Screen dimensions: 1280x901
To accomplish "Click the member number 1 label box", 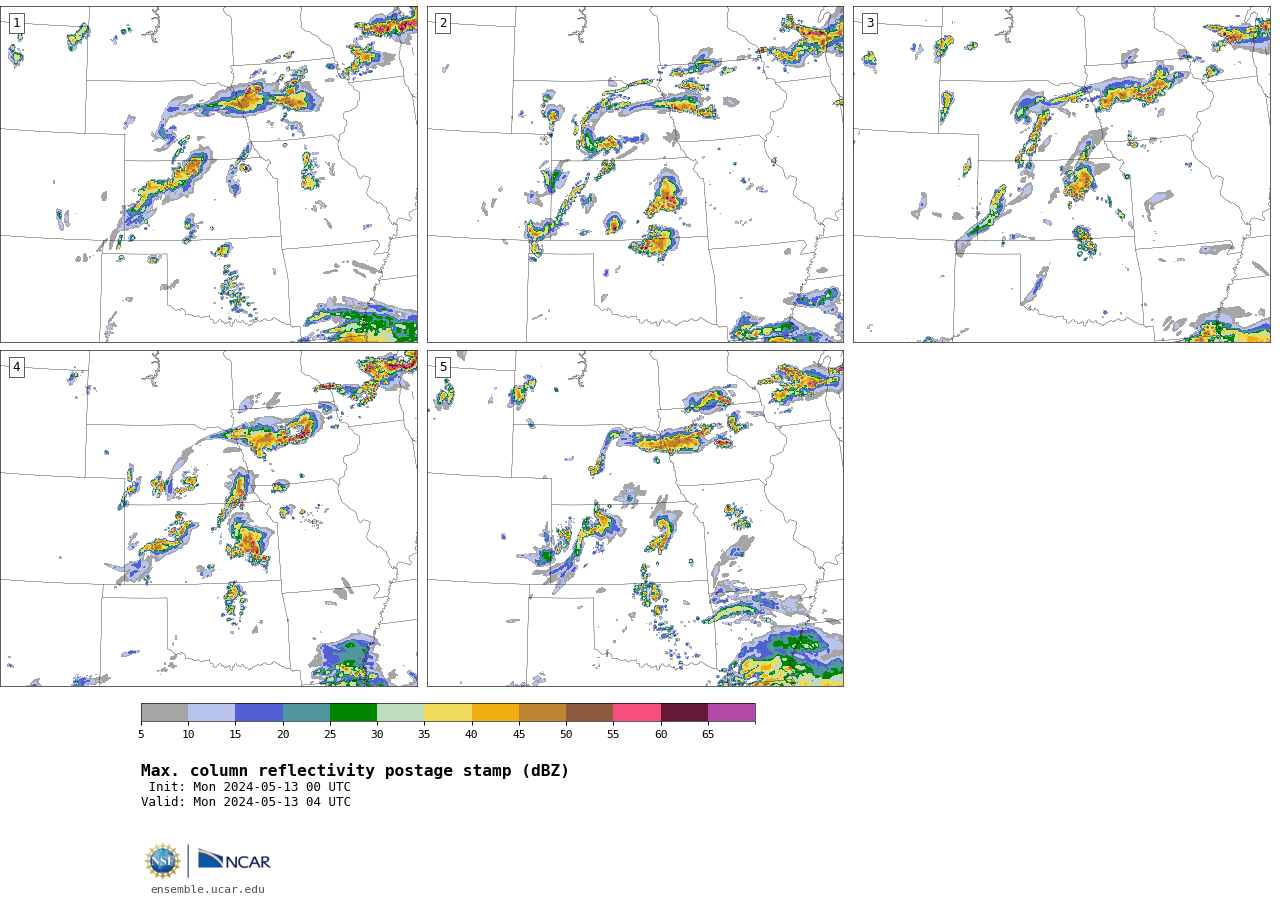I will (16, 23).
